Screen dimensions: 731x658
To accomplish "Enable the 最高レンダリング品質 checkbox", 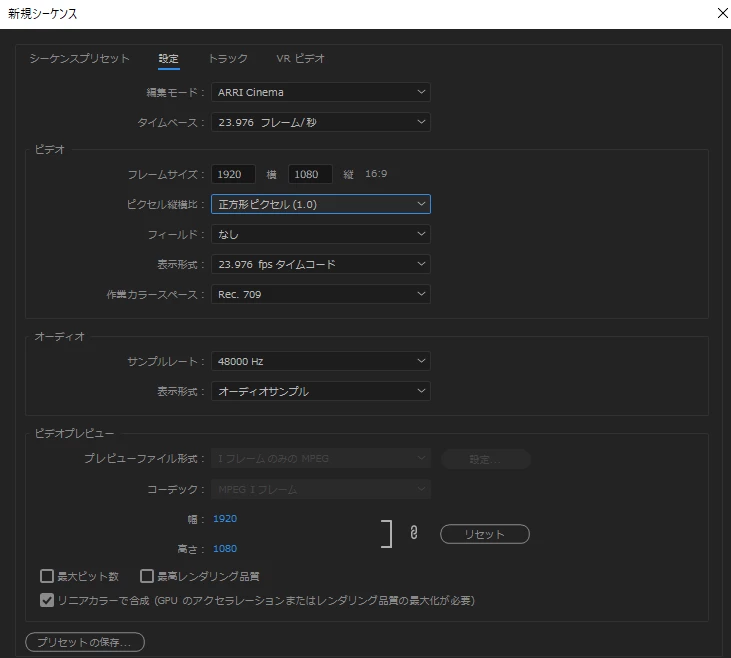I will (x=147, y=576).
